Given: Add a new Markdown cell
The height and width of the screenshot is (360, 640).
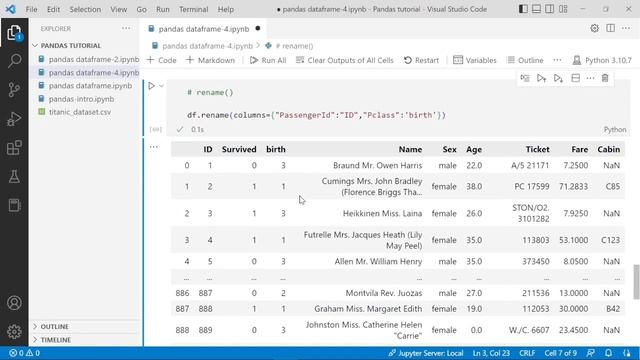Looking at the screenshot, I should 211,60.
